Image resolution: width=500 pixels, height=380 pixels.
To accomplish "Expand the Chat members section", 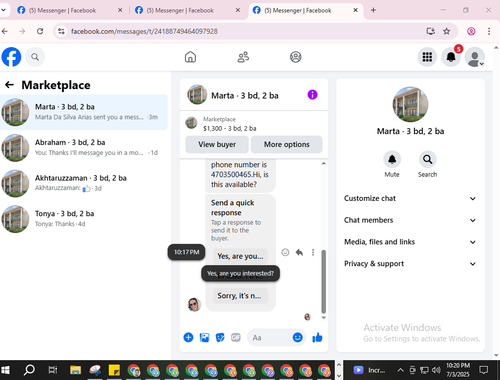I will click(x=410, y=220).
